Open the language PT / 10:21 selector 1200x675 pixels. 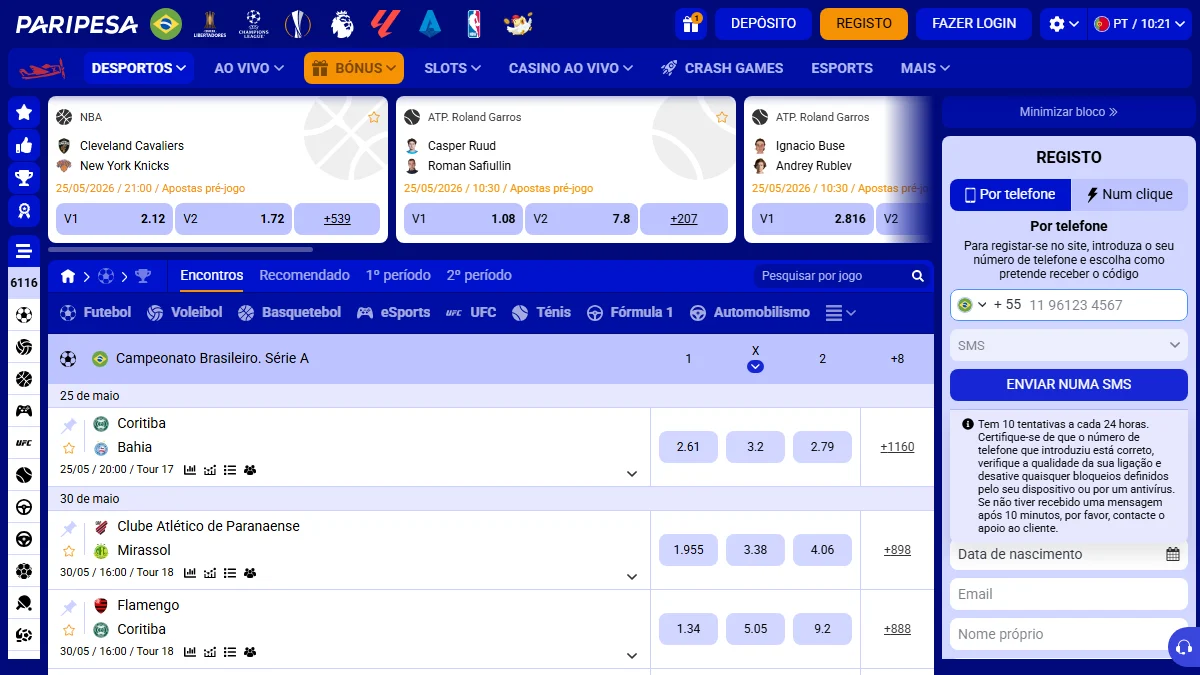tap(1142, 23)
